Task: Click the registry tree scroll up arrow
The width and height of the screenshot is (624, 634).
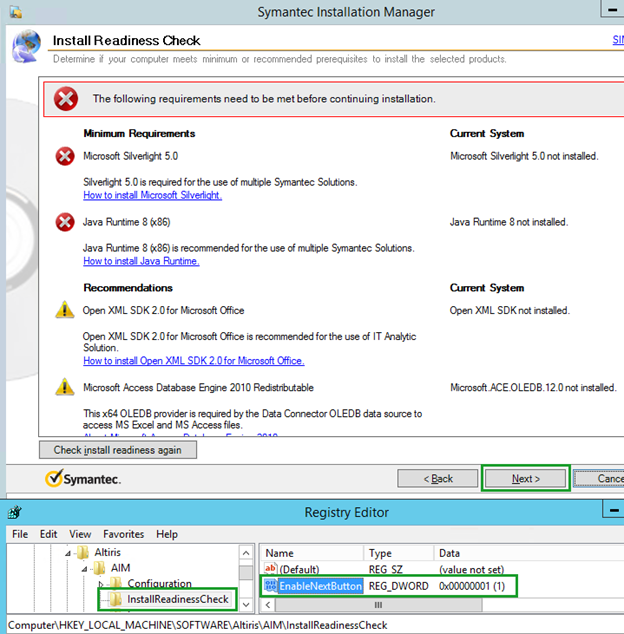Action: coord(246,553)
